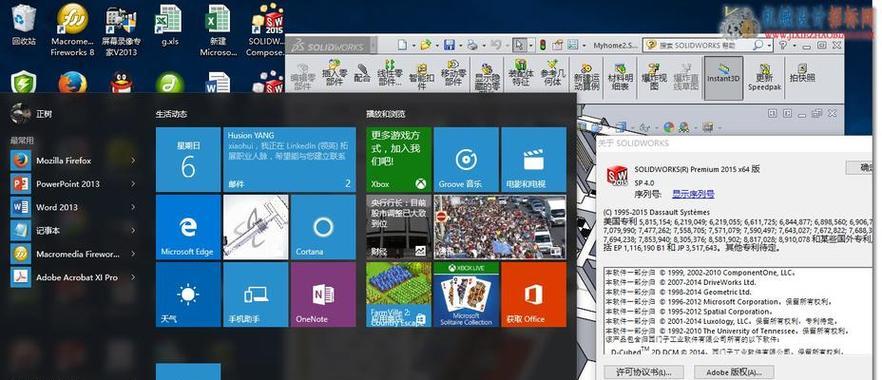Click the 参考几何体 reference geometry tool
Screen dimensions: 882x380
pyautogui.click(x=552, y=73)
